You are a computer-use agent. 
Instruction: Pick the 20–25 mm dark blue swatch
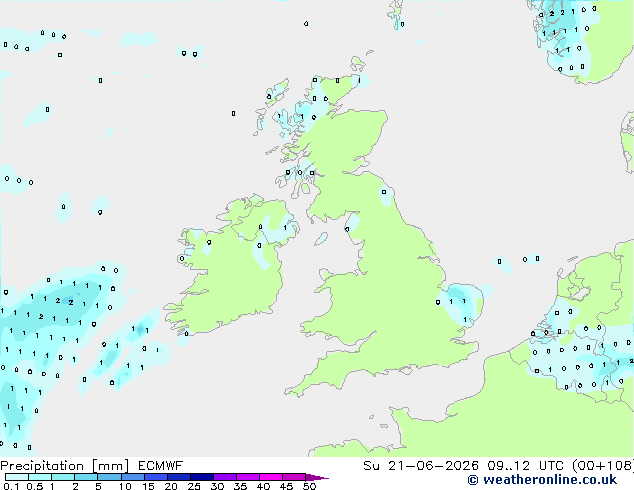tap(178, 477)
